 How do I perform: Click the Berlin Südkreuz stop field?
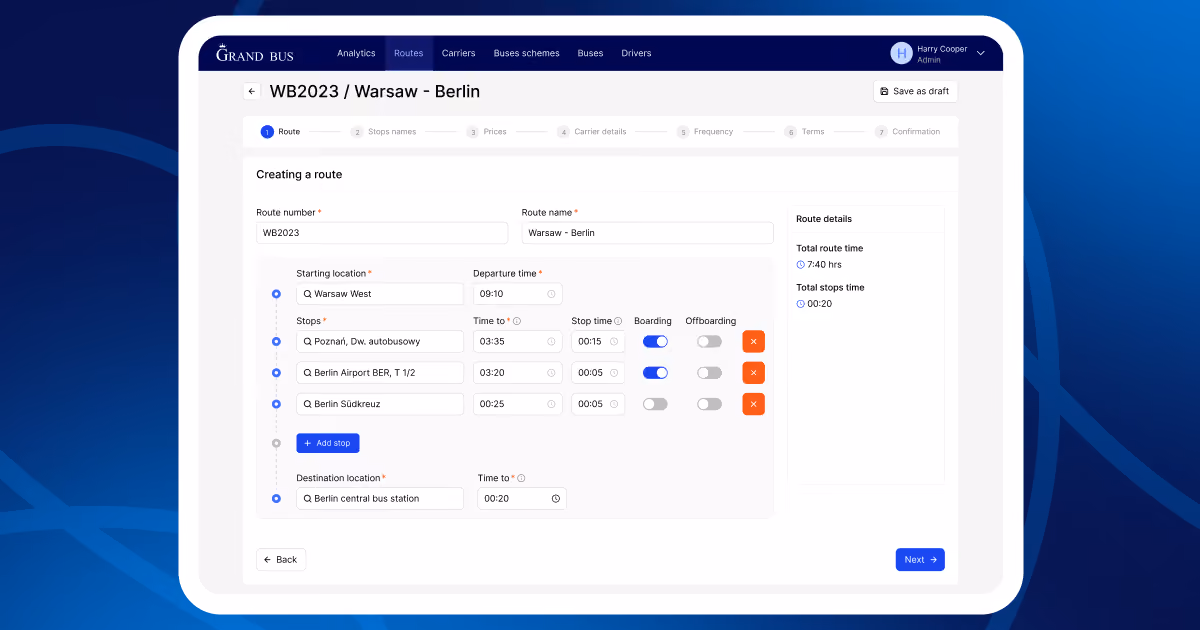click(x=380, y=404)
